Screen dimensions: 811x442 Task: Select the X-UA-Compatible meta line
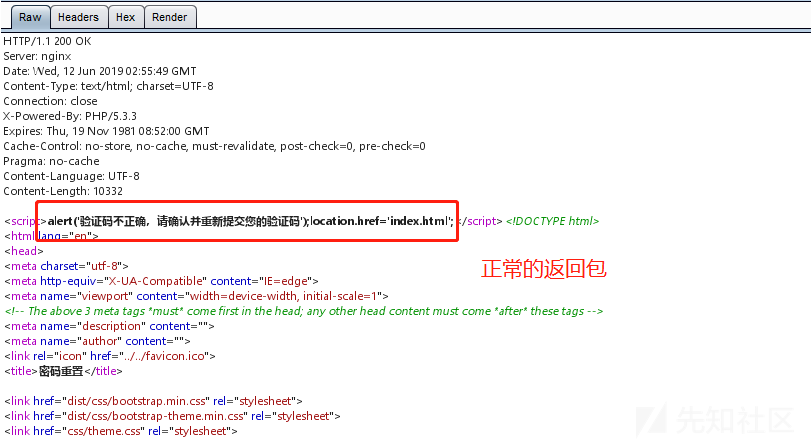(161, 281)
